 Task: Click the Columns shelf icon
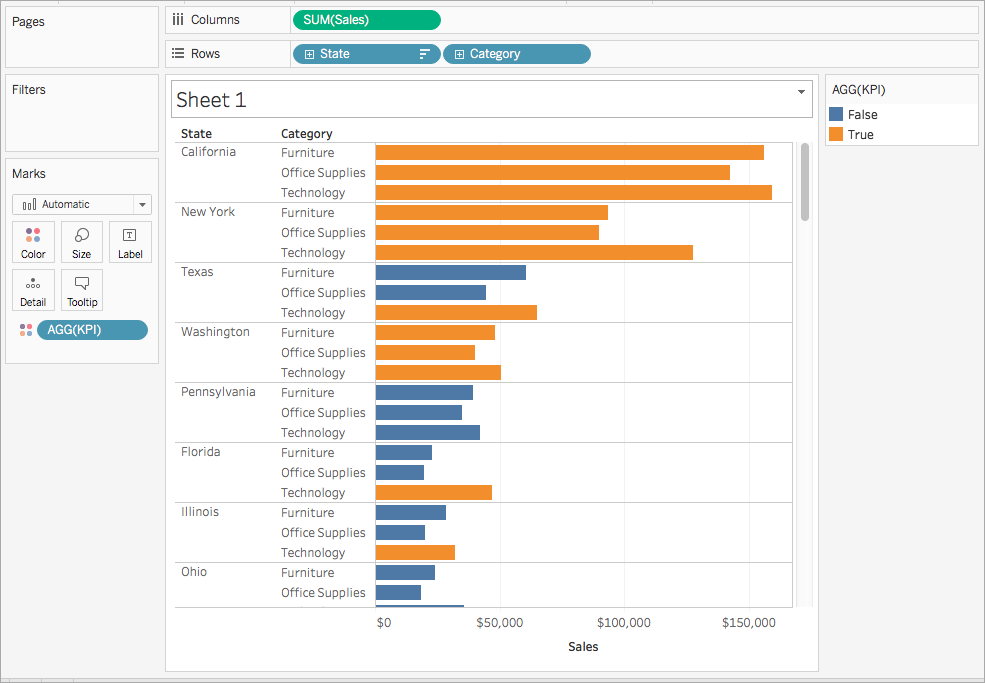[178, 19]
